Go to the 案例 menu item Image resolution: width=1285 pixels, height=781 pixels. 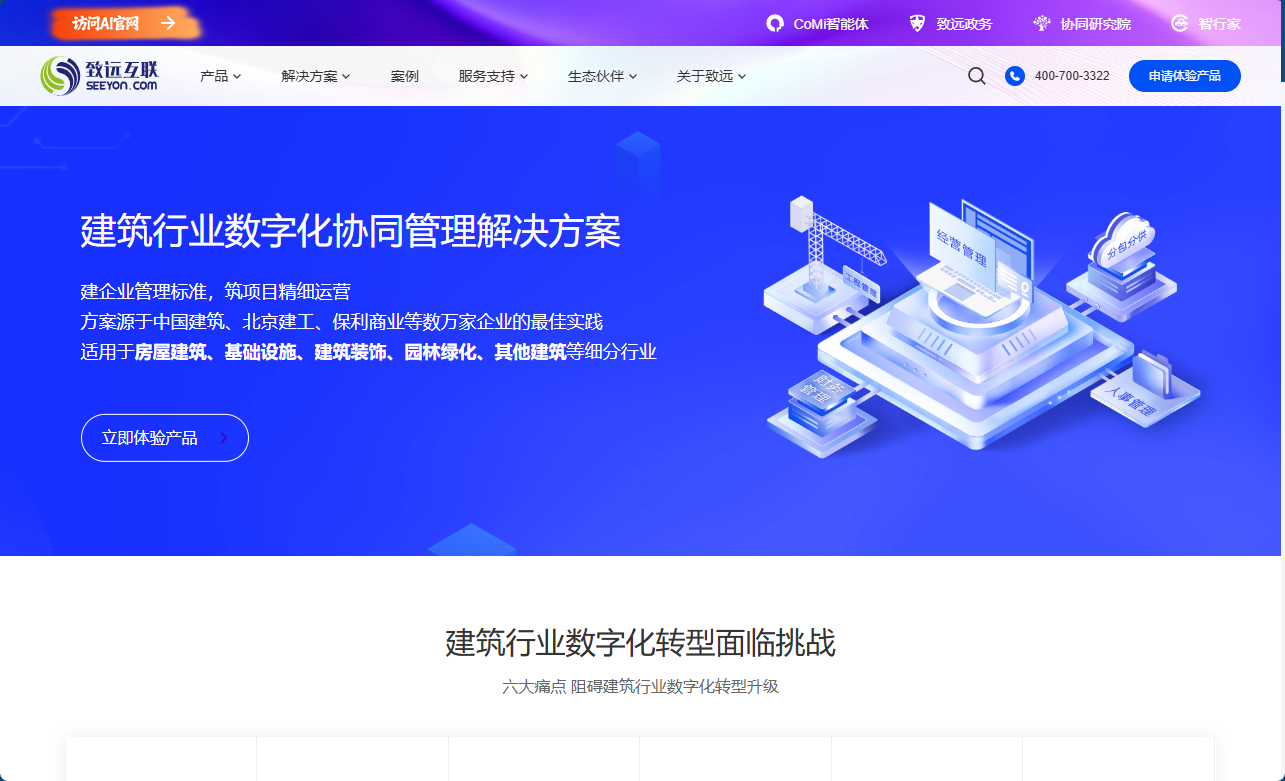click(x=404, y=76)
